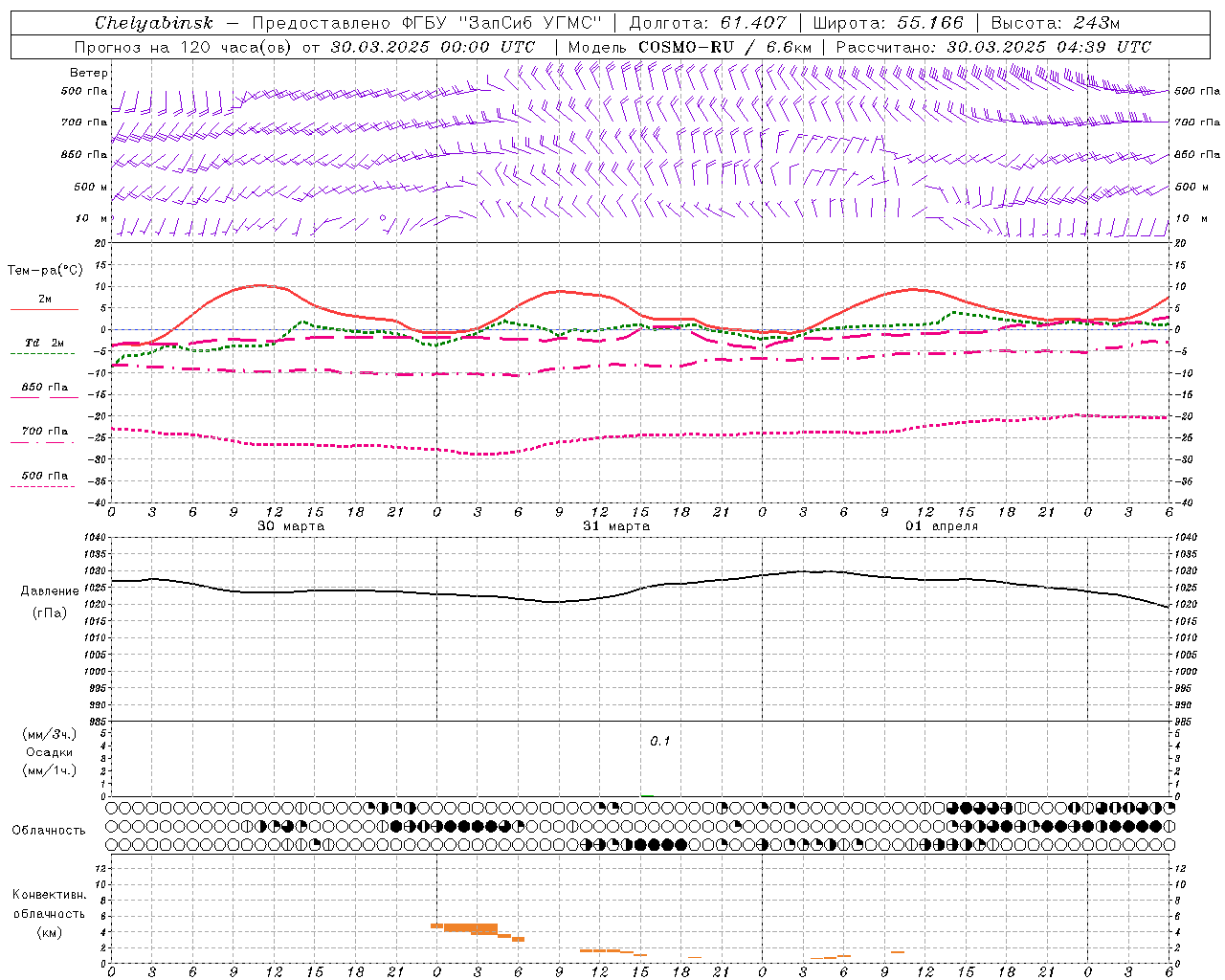Click the Осадки precipitation label
The width and height of the screenshot is (1225, 980).
[x=50, y=752]
